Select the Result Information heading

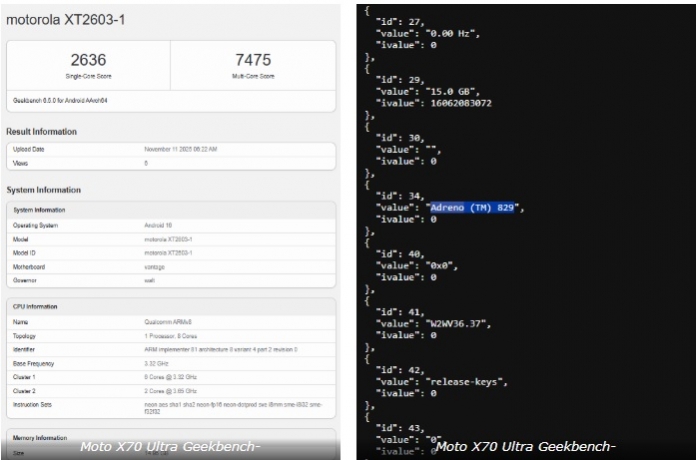[x=42, y=131]
